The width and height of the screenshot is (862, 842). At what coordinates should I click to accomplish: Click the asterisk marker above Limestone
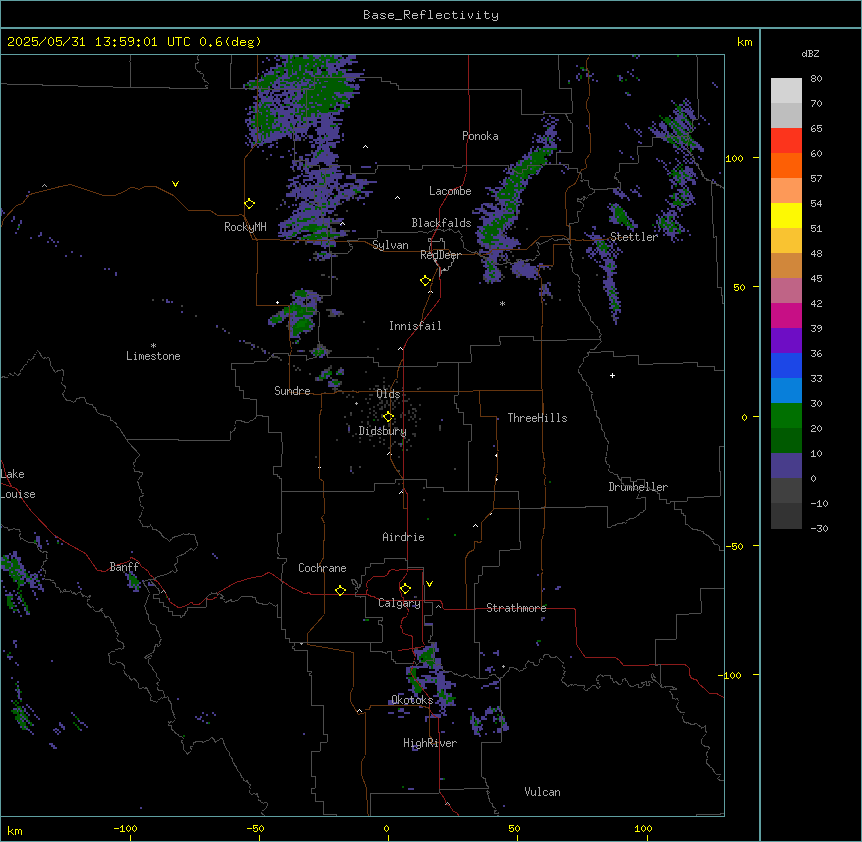153,346
